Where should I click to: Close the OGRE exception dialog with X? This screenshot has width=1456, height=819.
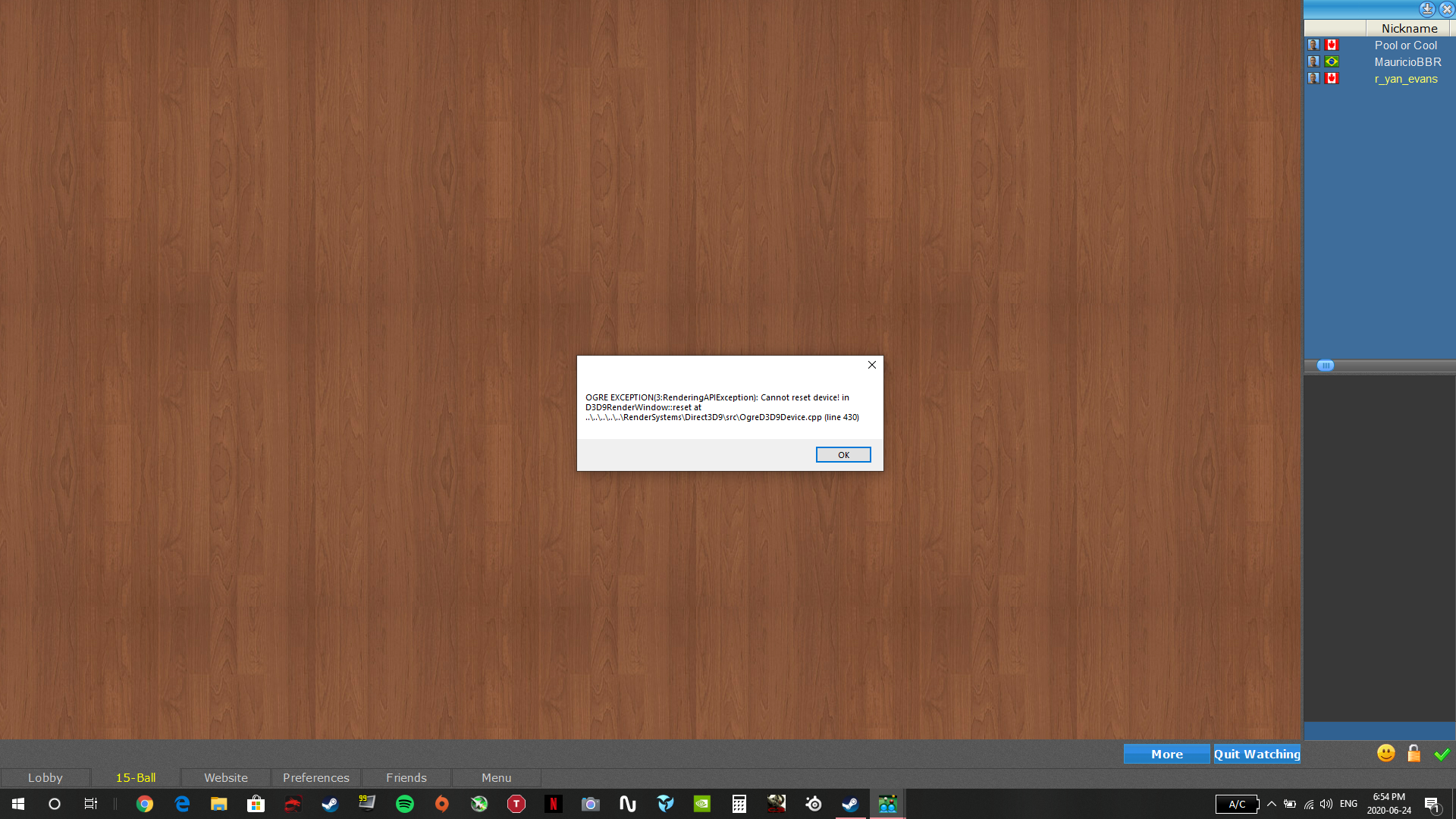coord(872,365)
